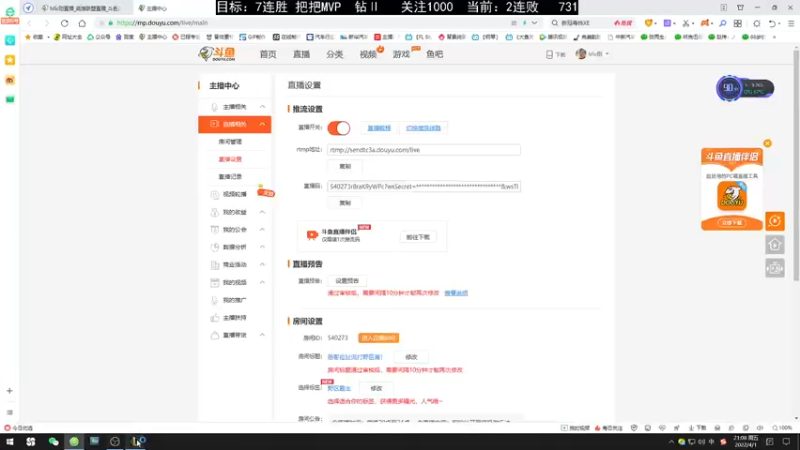Open the 直播 navigation tab

[301, 54]
